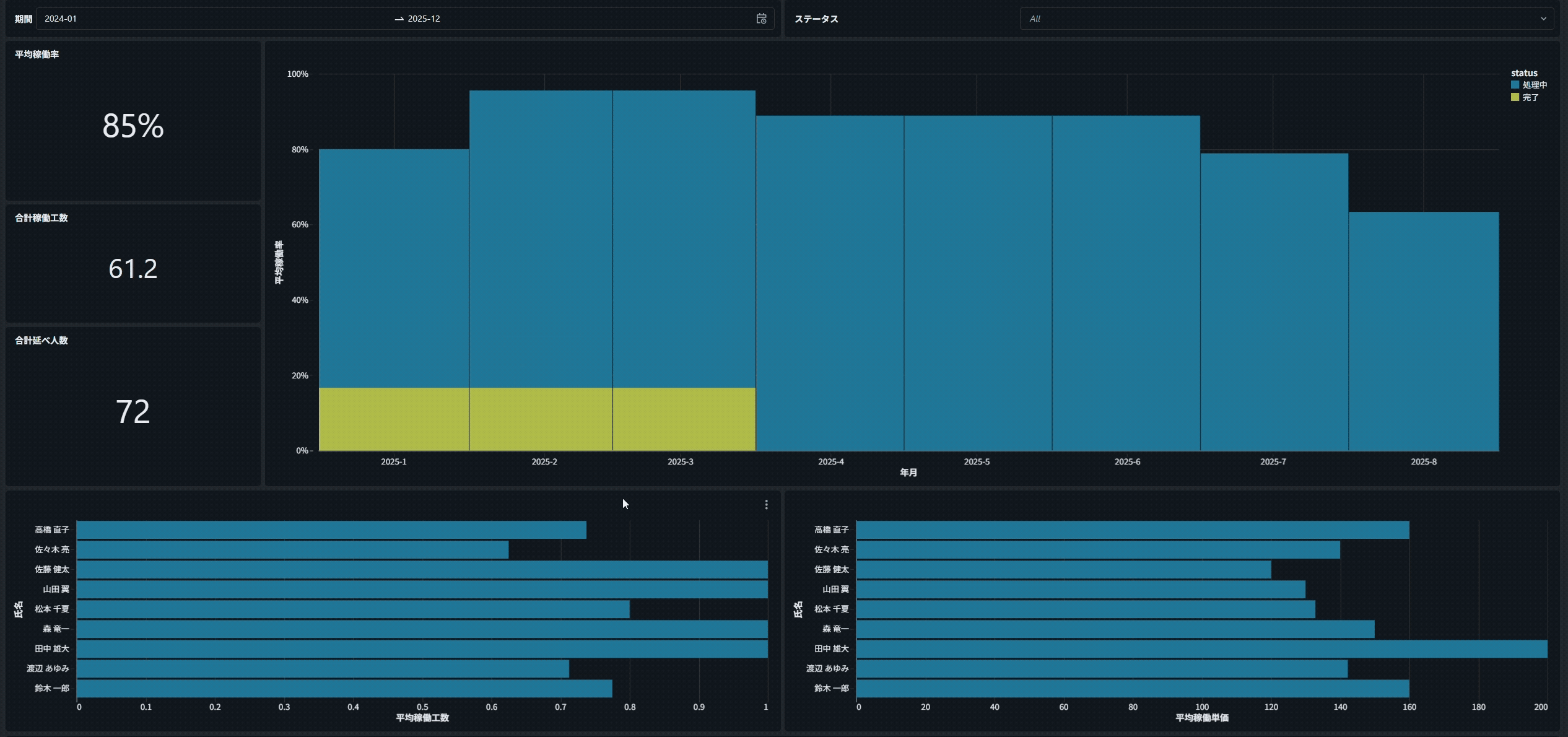Open the bottom-left chart kebab menu
Screen dimensions: 1568x737
(766, 505)
